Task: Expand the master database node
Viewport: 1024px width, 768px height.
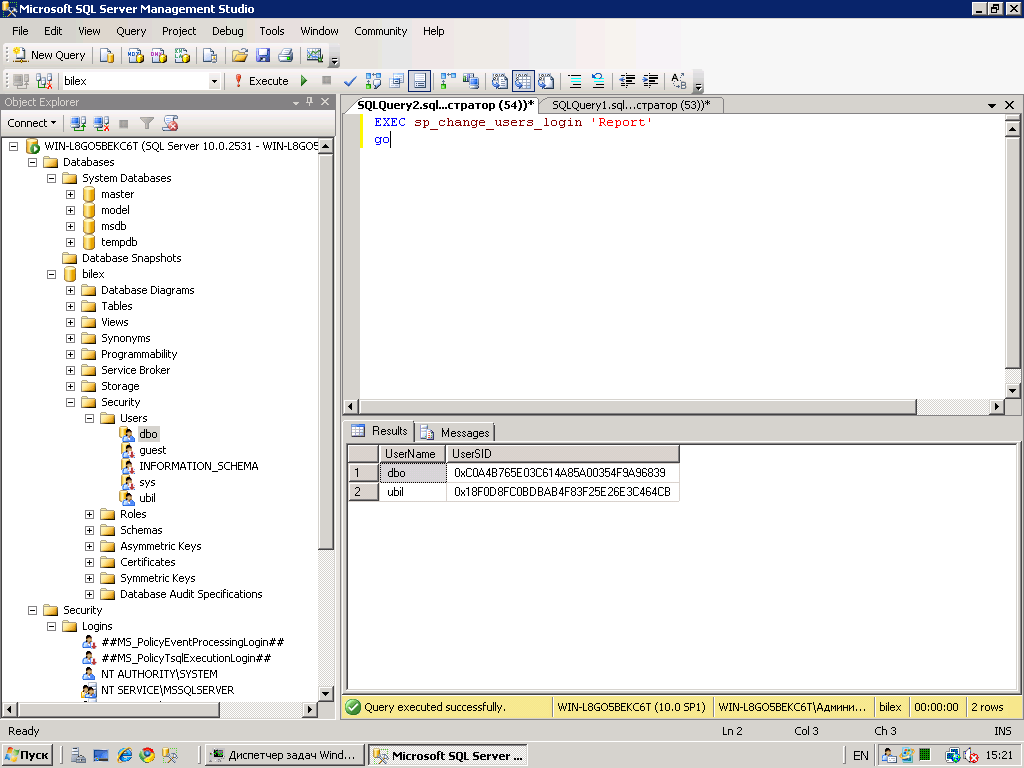Action: [71, 194]
